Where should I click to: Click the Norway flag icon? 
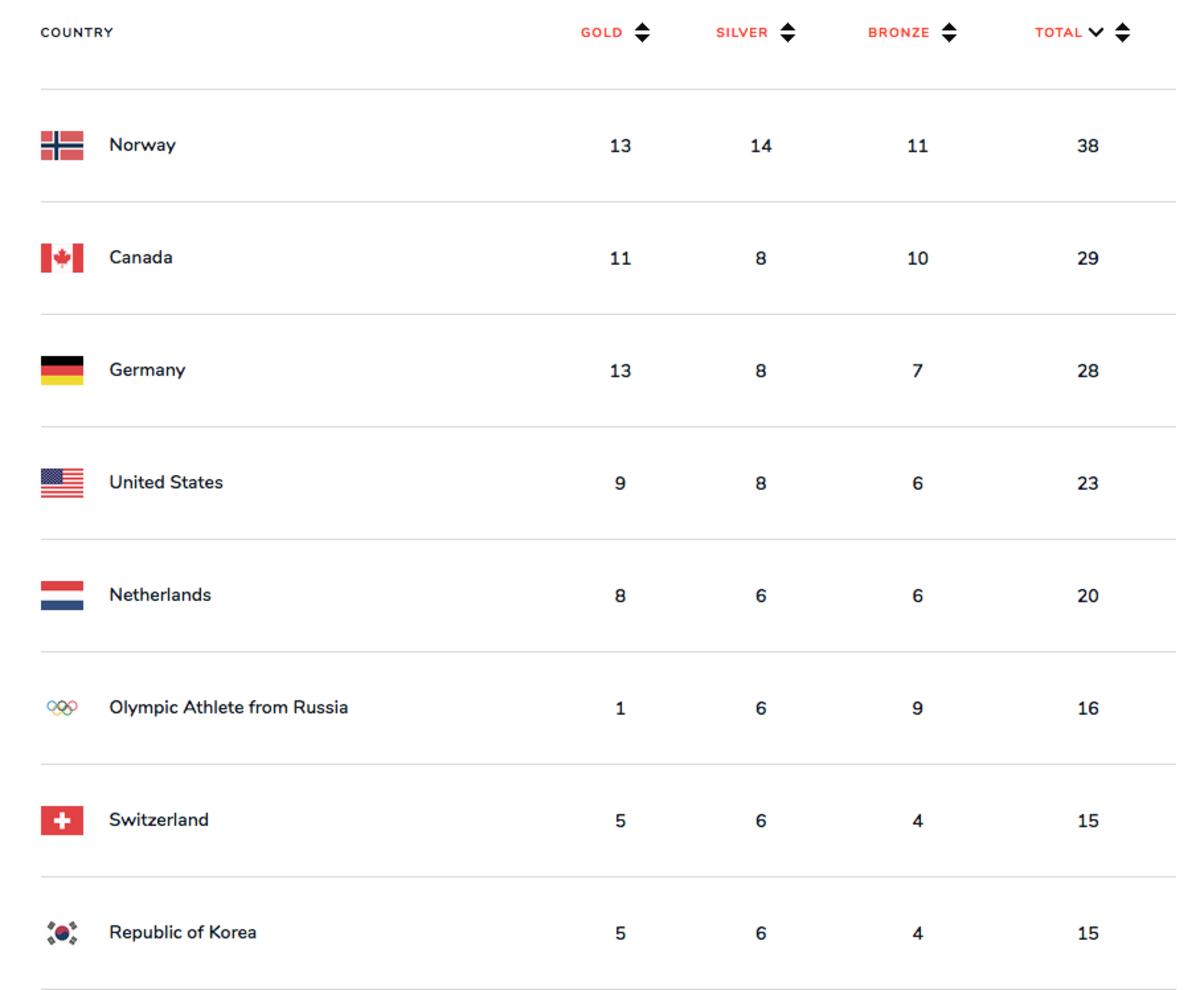coord(62,145)
